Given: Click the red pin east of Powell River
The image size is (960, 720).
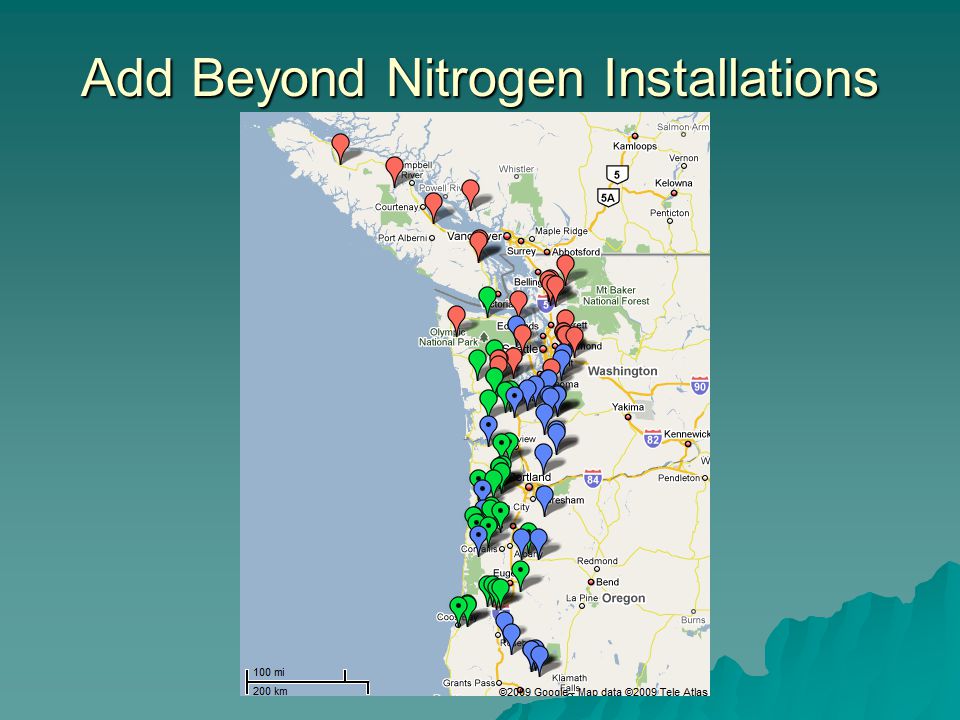Looking at the screenshot, I should pyautogui.click(x=470, y=193).
